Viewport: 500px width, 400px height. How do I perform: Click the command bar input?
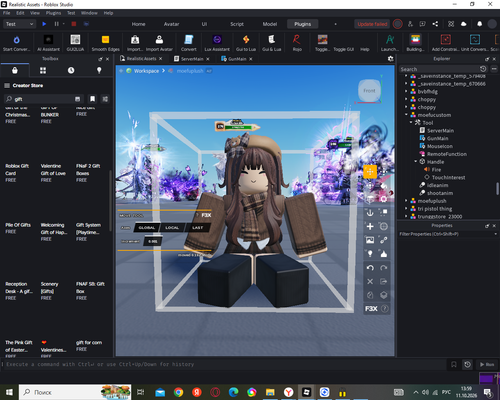coord(223,364)
